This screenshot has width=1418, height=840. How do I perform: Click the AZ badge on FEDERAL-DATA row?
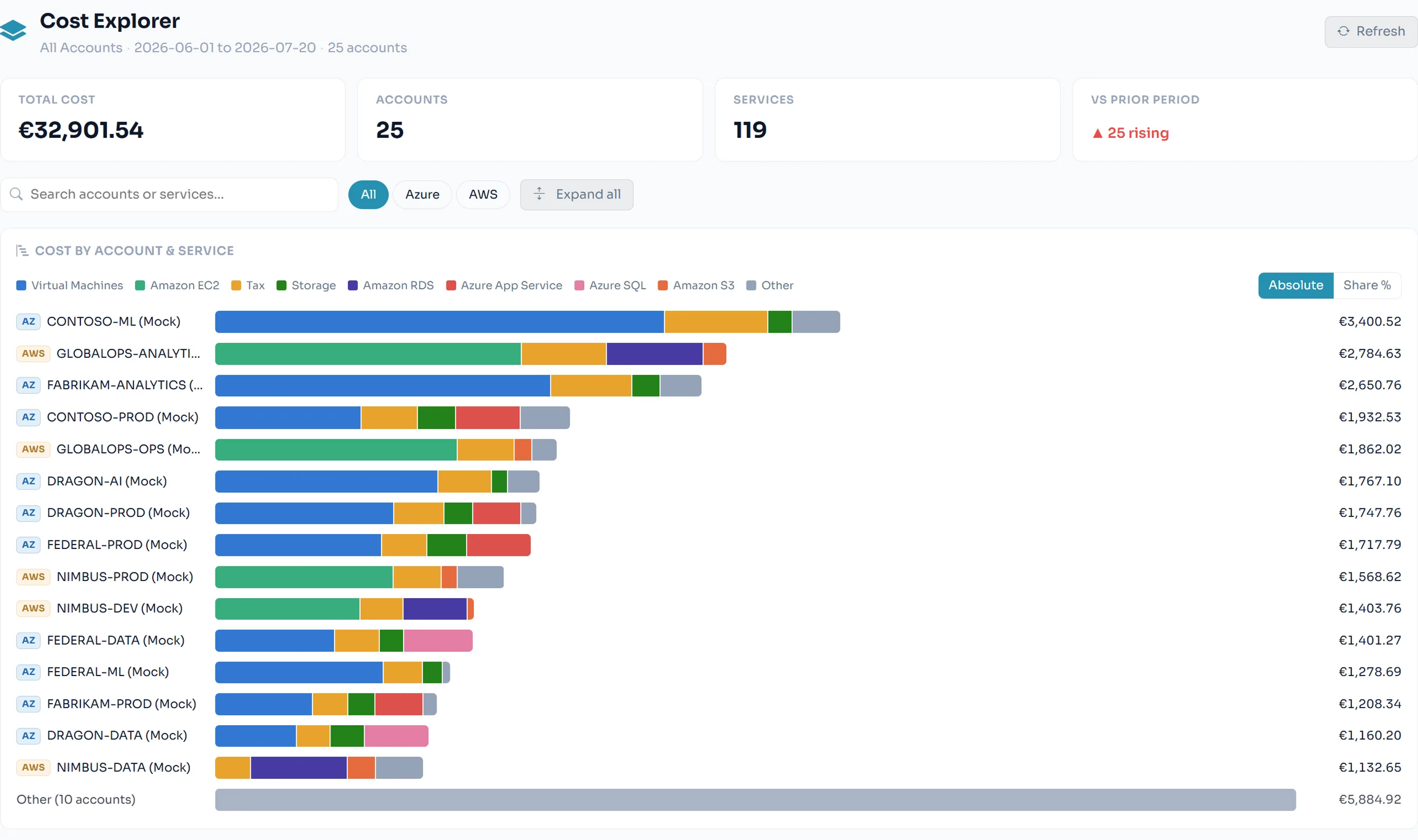(28, 640)
